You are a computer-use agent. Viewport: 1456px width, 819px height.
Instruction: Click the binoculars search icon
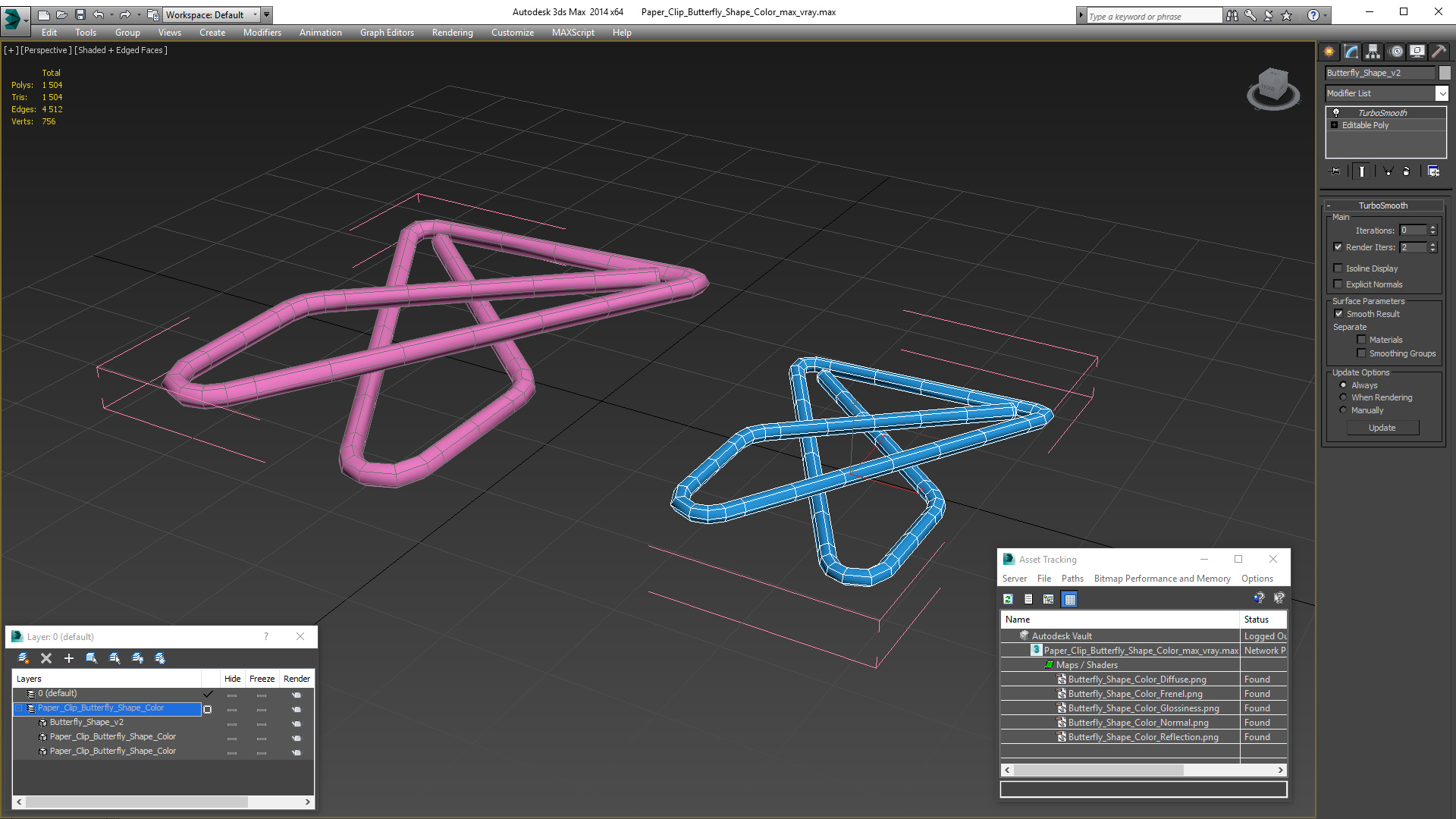(x=1232, y=15)
